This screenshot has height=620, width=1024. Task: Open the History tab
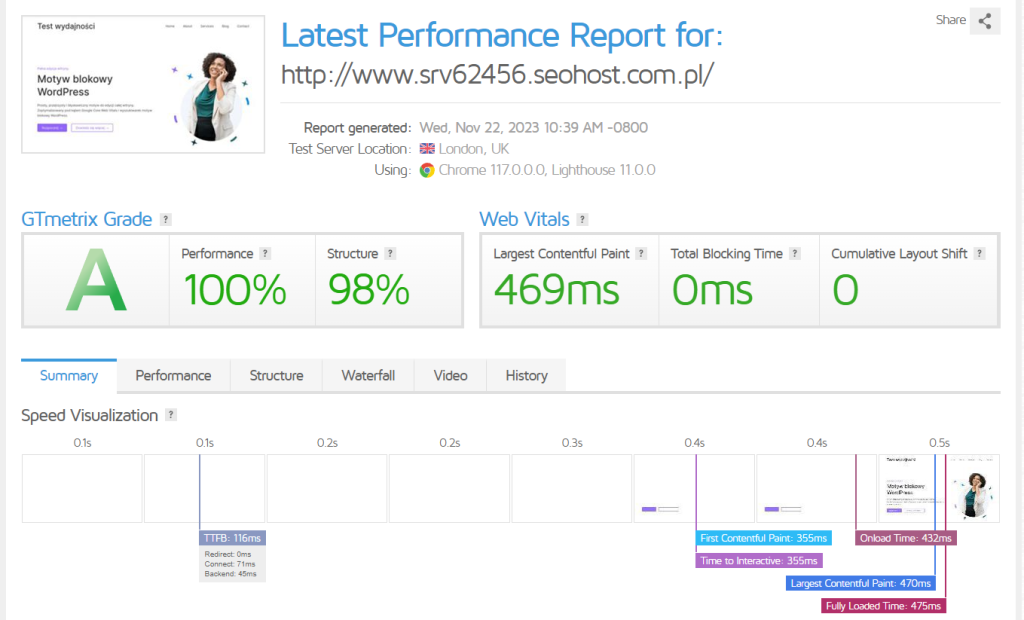coord(526,376)
